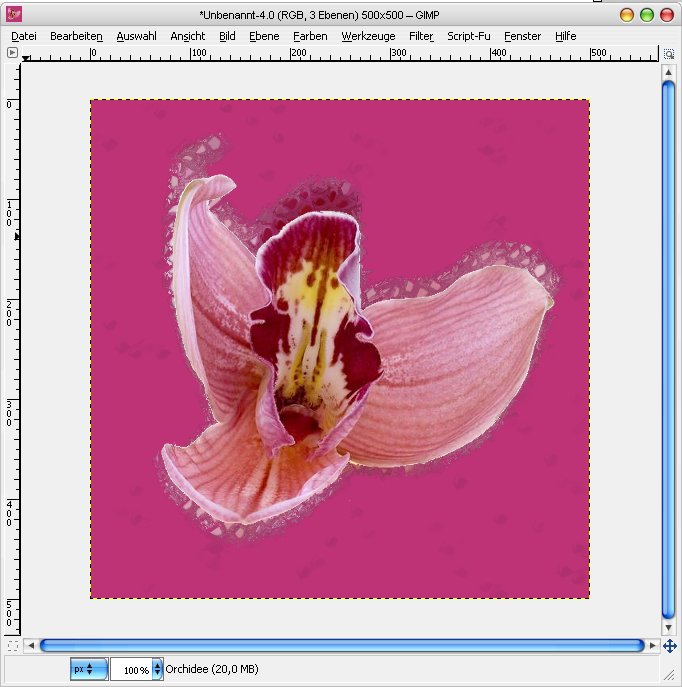Open the Bearbeiten menu
This screenshot has height=687, width=682.
tap(76, 36)
